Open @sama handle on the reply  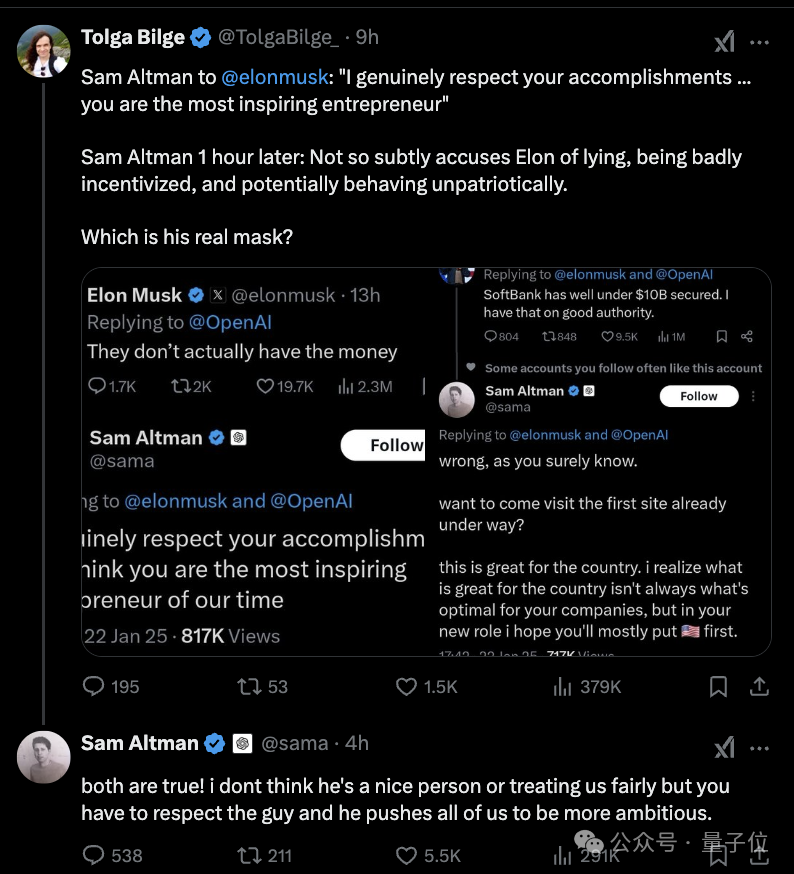294,743
